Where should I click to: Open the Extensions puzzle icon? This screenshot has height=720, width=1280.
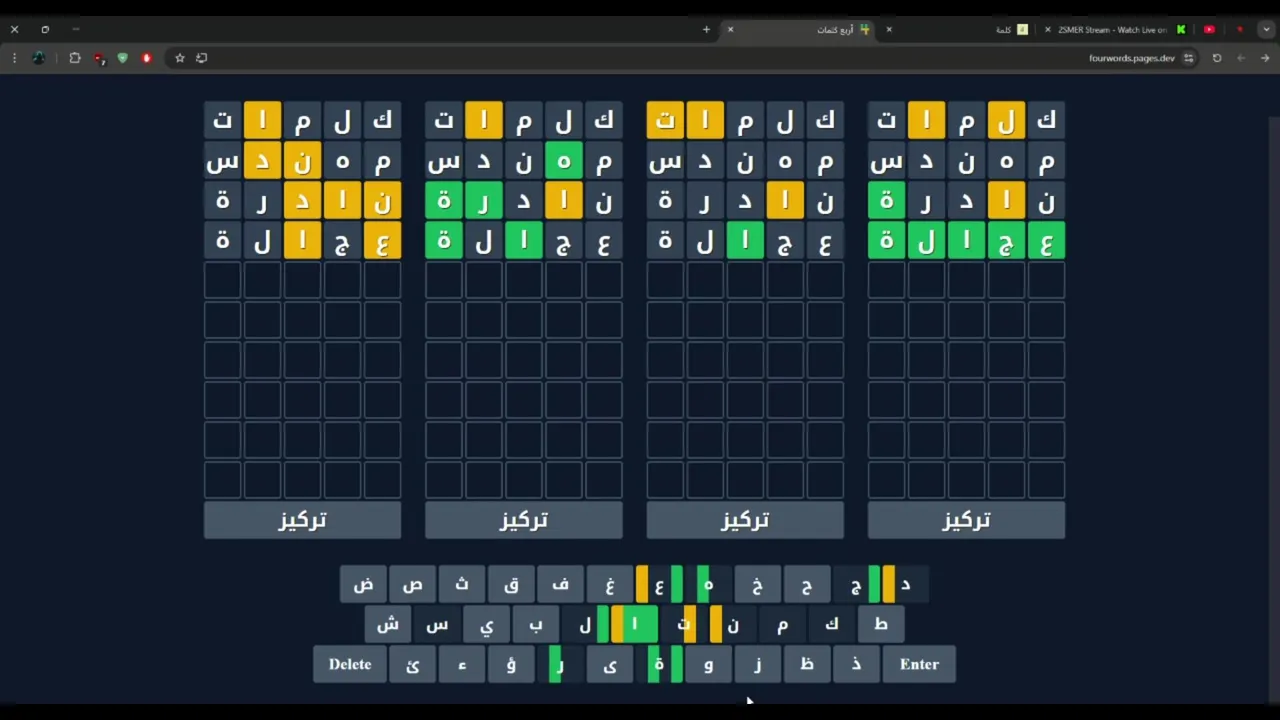tap(75, 58)
